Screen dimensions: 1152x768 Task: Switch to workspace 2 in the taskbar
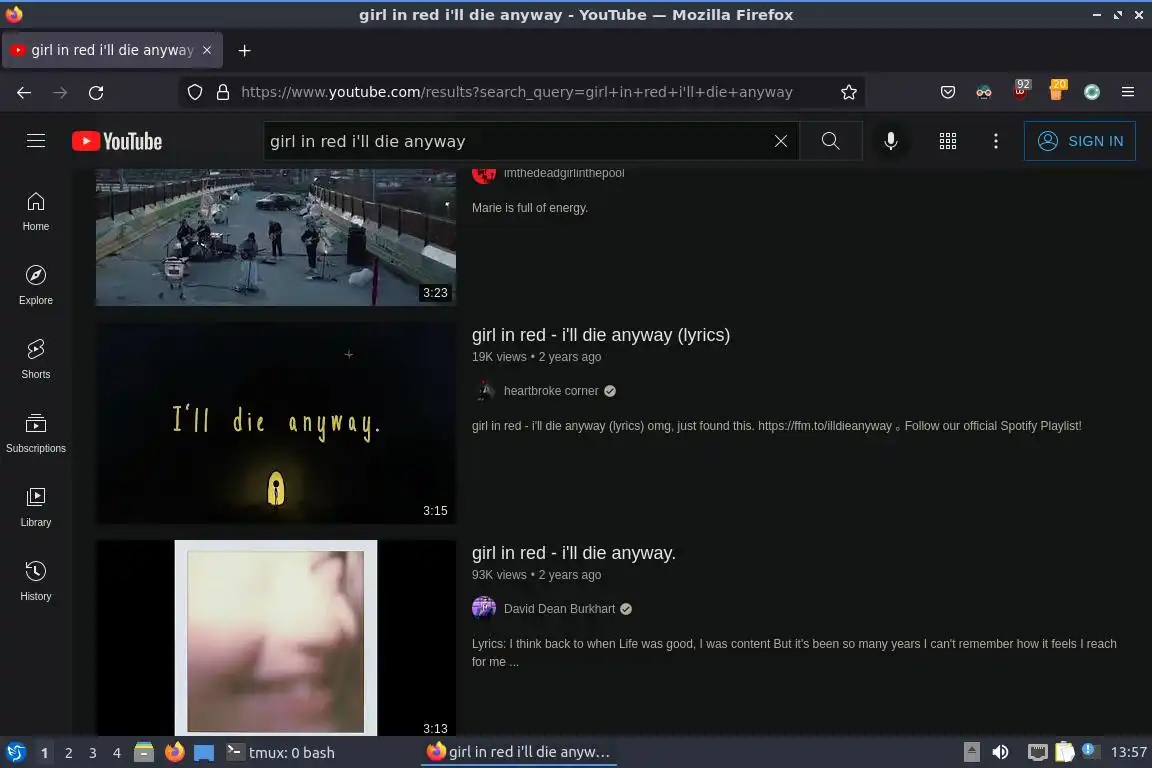click(68, 753)
